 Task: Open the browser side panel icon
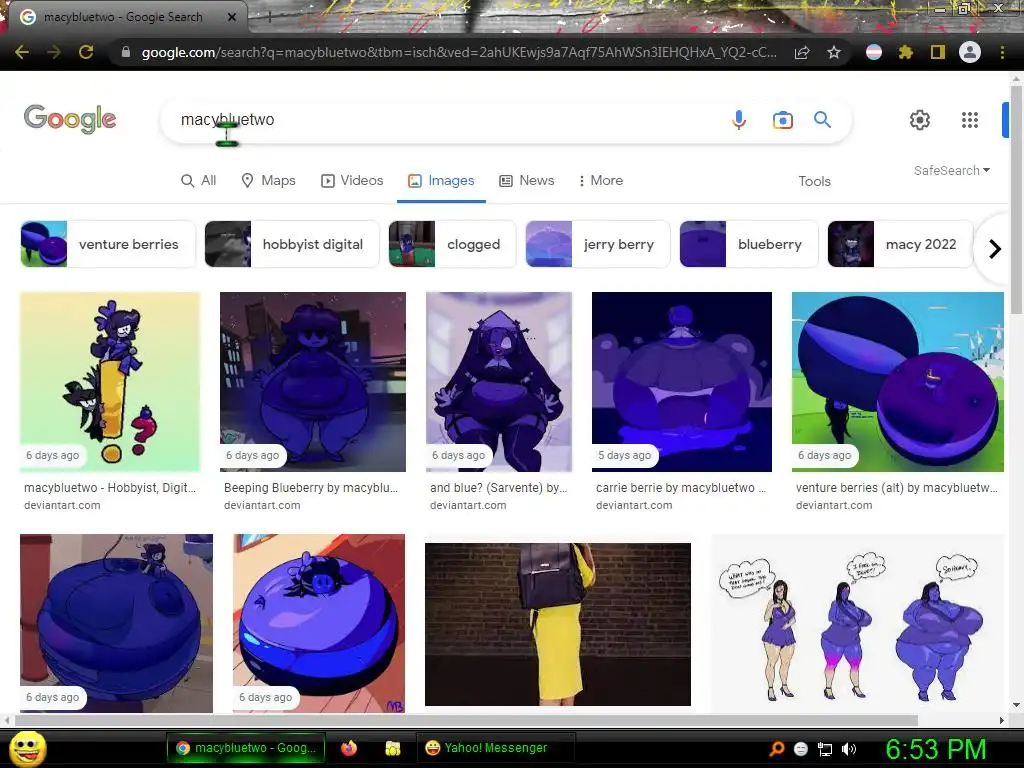click(938, 52)
